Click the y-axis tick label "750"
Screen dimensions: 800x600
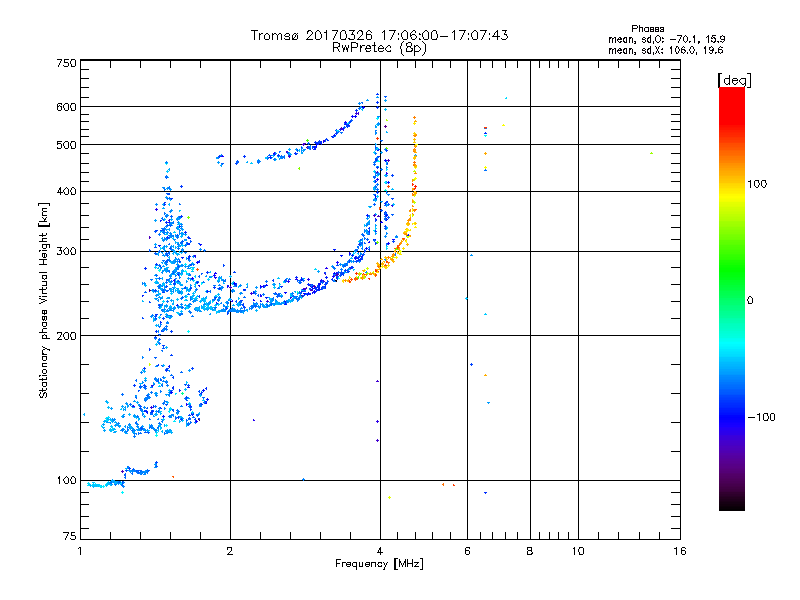point(66,63)
